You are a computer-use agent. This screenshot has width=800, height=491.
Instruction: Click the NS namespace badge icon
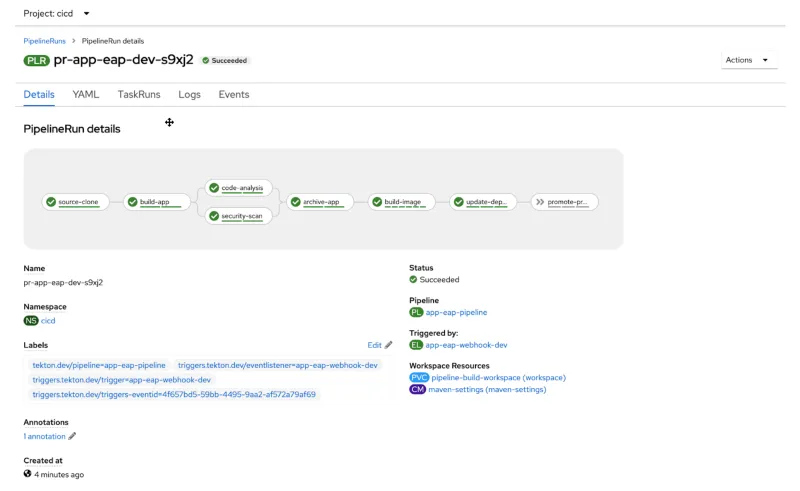(x=30, y=321)
